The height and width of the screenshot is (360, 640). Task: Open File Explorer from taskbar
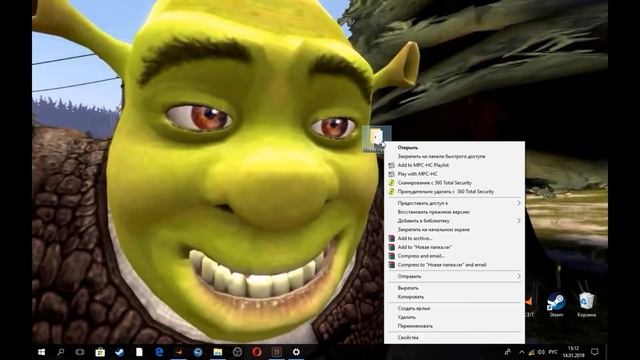[x=218, y=352]
